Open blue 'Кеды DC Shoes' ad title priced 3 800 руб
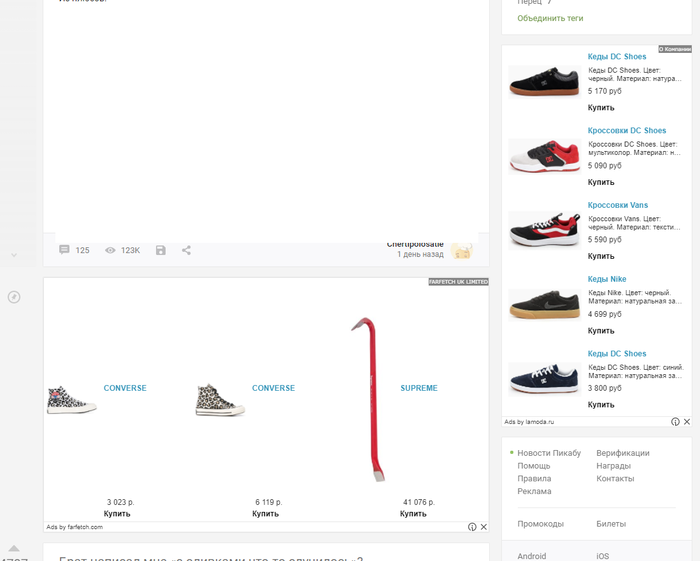Viewport: 700px width, 561px height. click(x=617, y=353)
